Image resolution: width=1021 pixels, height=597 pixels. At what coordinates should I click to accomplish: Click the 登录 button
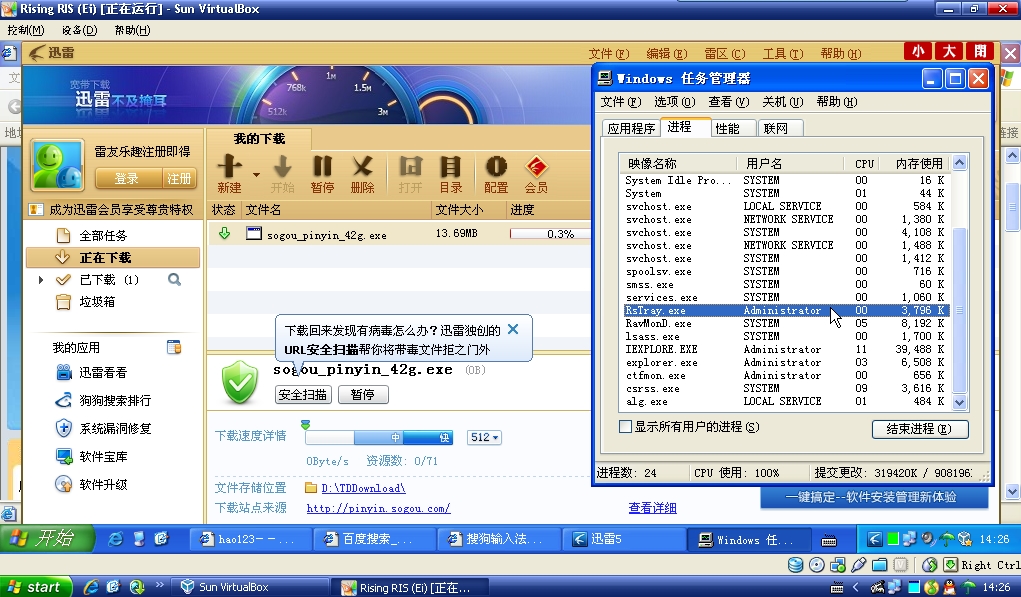[x=128, y=178]
